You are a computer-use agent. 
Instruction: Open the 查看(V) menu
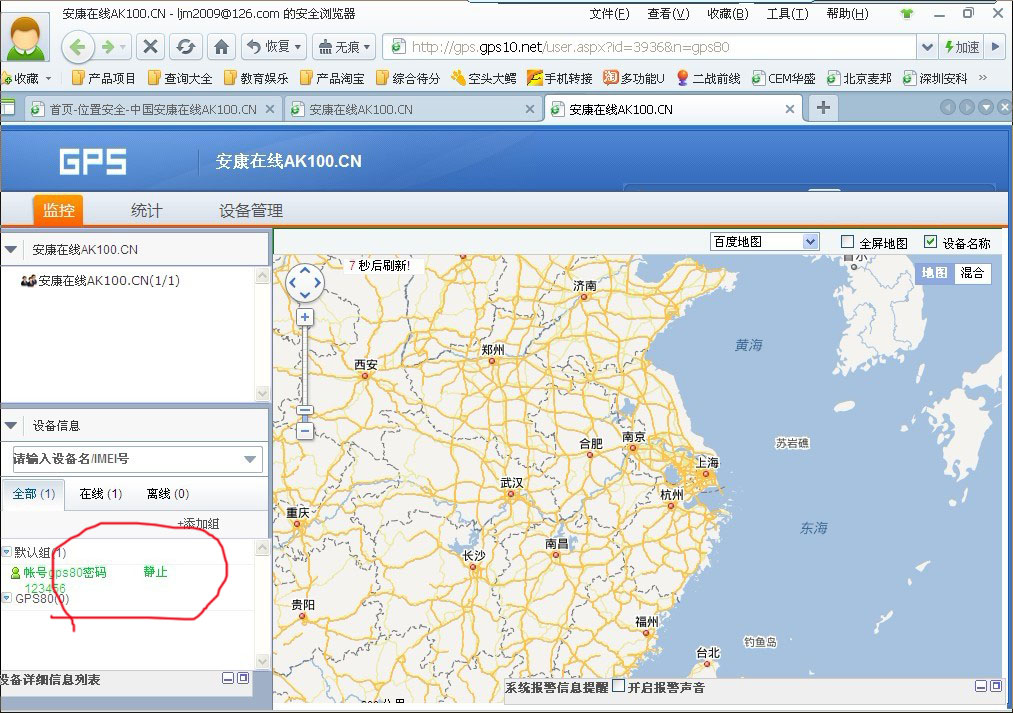click(x=668, y=14)
